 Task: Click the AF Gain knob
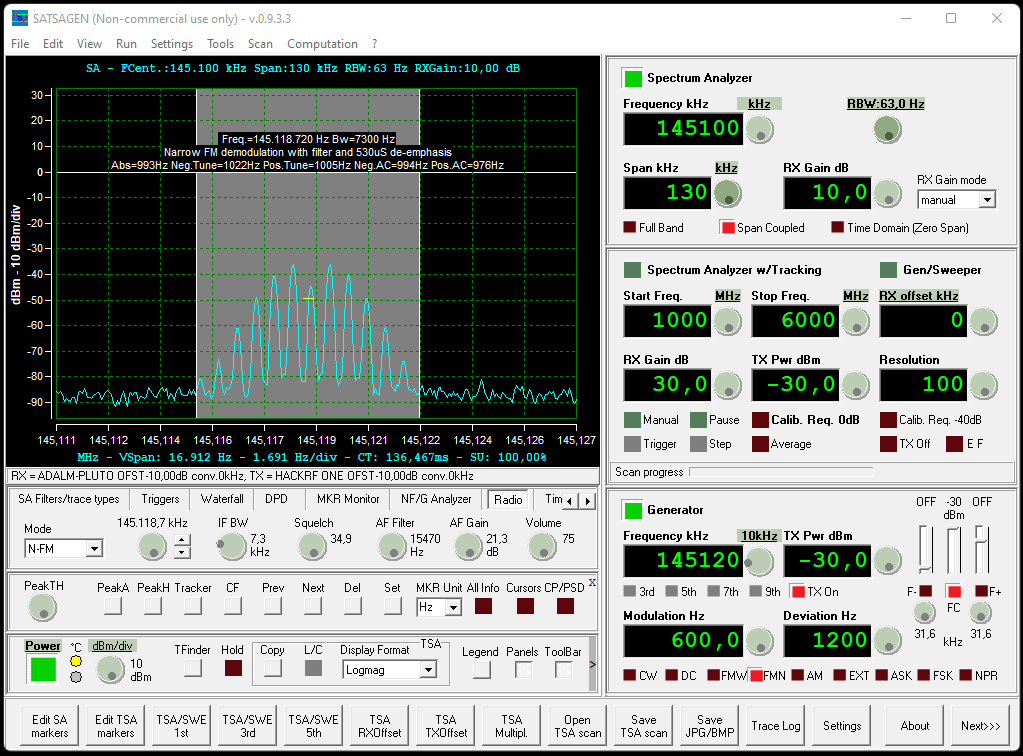click(468, 546)
